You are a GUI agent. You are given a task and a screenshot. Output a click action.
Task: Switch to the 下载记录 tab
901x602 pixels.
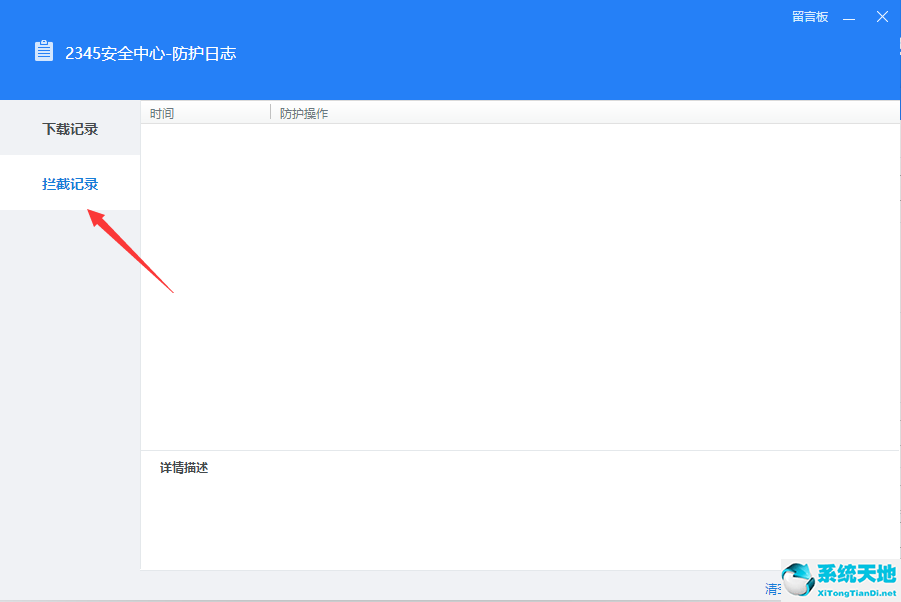click(70, 129)
